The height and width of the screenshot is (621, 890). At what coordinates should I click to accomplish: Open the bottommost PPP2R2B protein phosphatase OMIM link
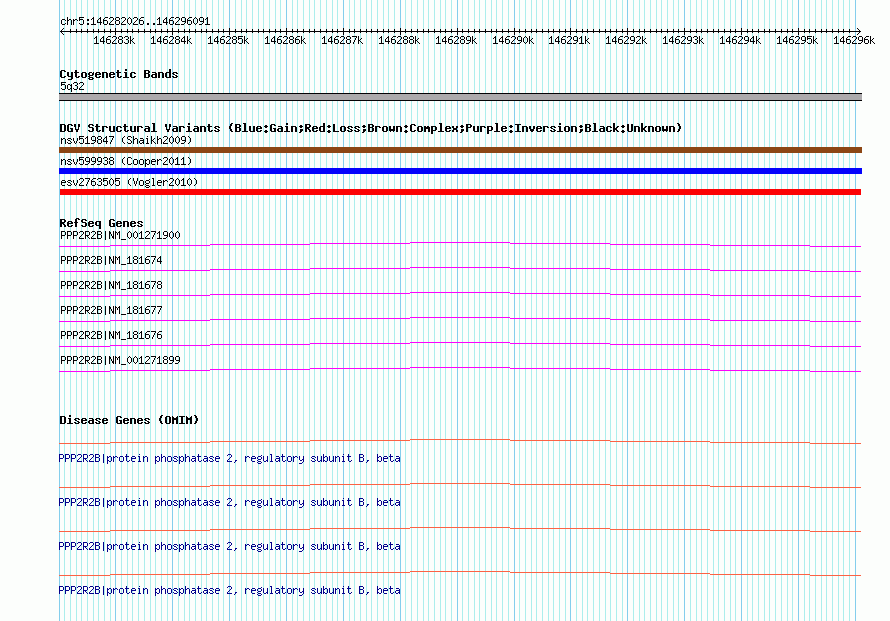point(229,590)
